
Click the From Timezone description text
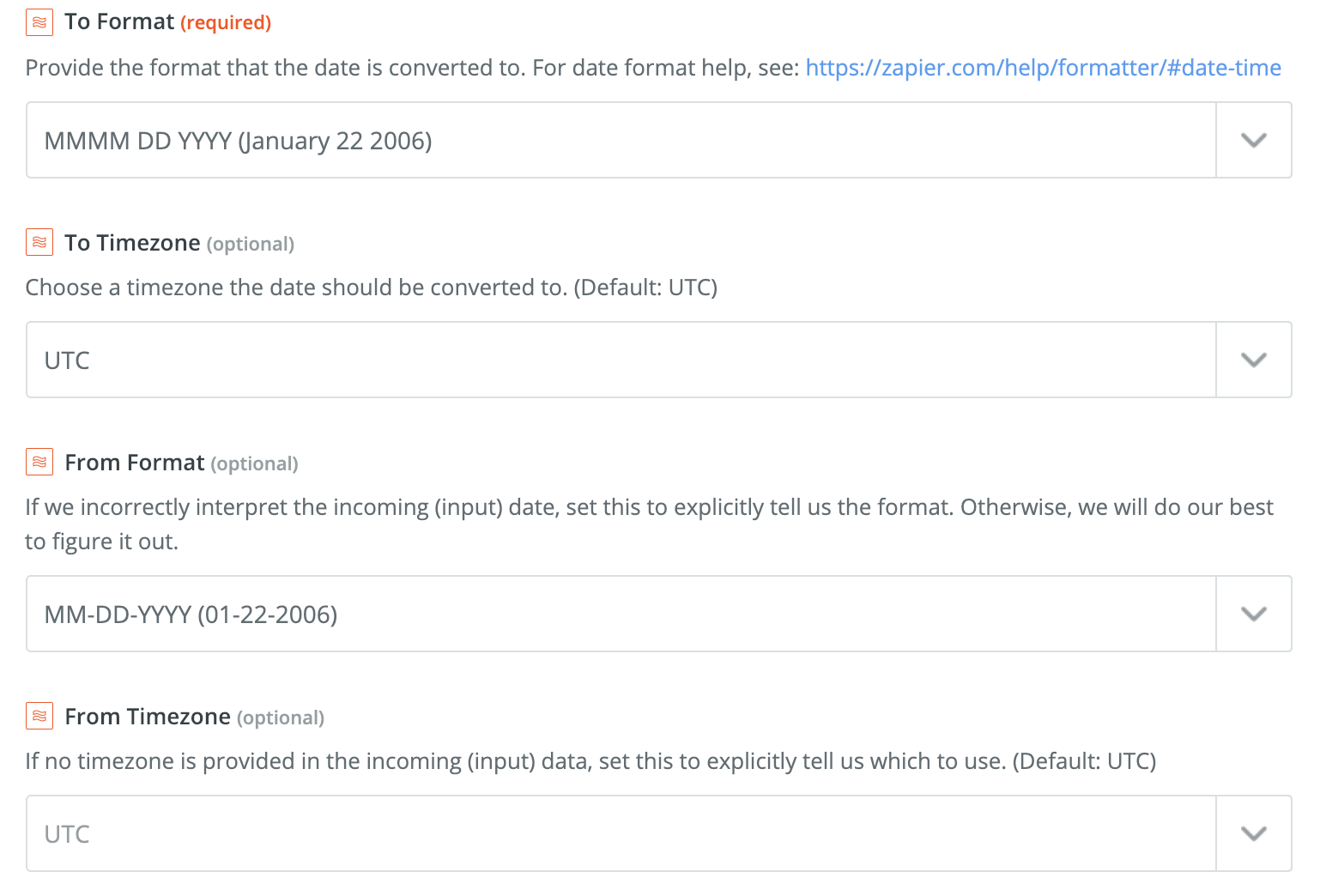[x=590, y=761]
